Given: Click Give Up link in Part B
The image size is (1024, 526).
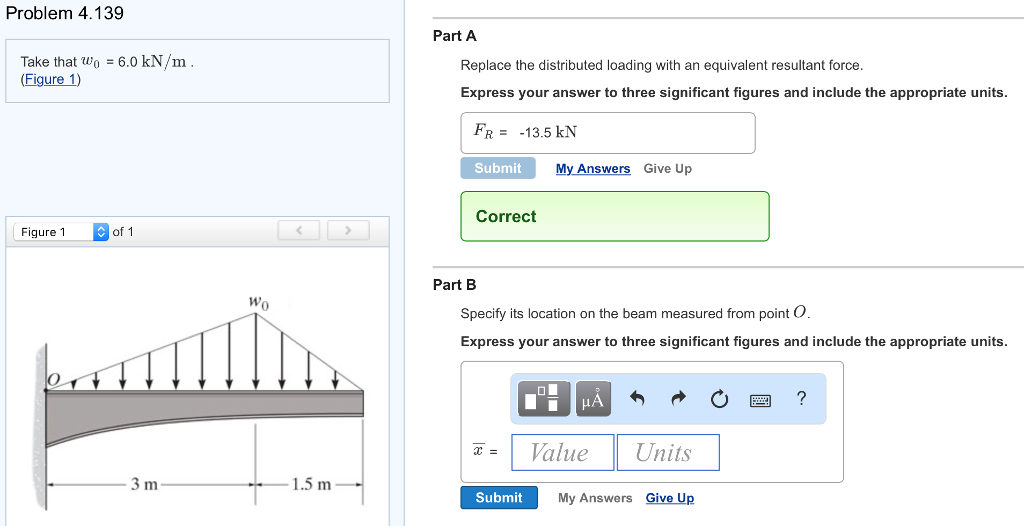Looking at the screenshot, I should pos(669,498).
